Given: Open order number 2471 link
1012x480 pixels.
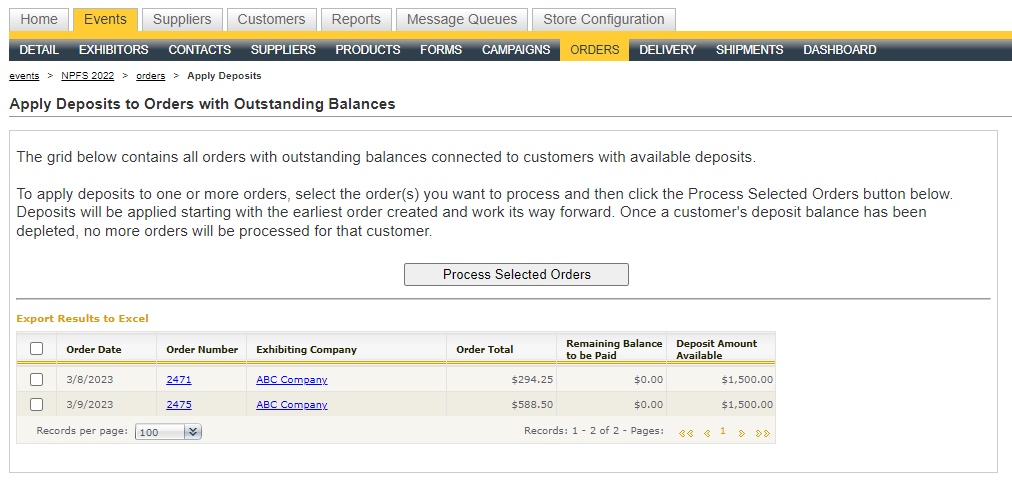Looking at the screenshot, I should pyautogui.click(x=179, y=379).
